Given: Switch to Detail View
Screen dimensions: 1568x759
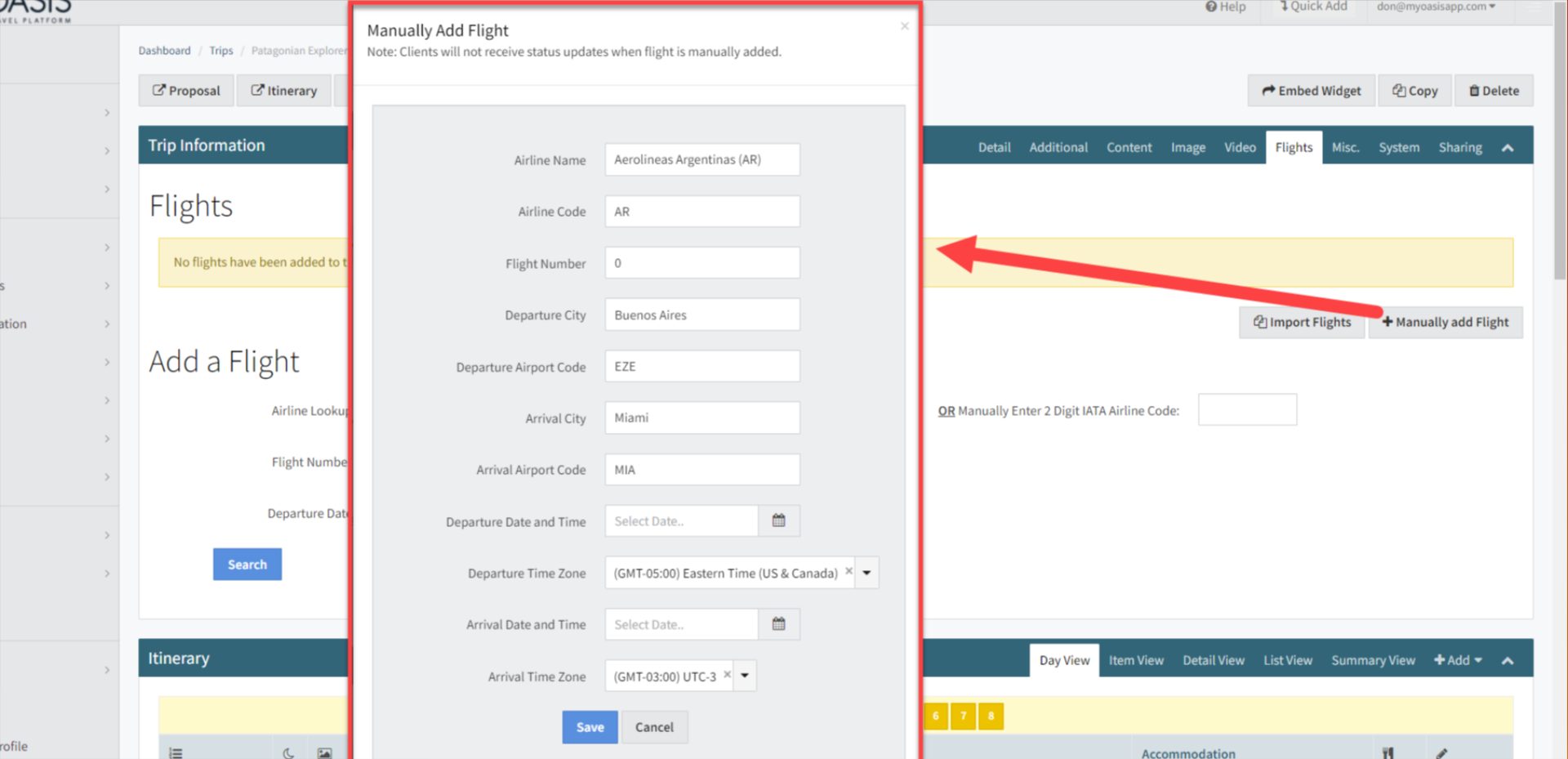Looking at the screenshot, I should coord(1214,660).
